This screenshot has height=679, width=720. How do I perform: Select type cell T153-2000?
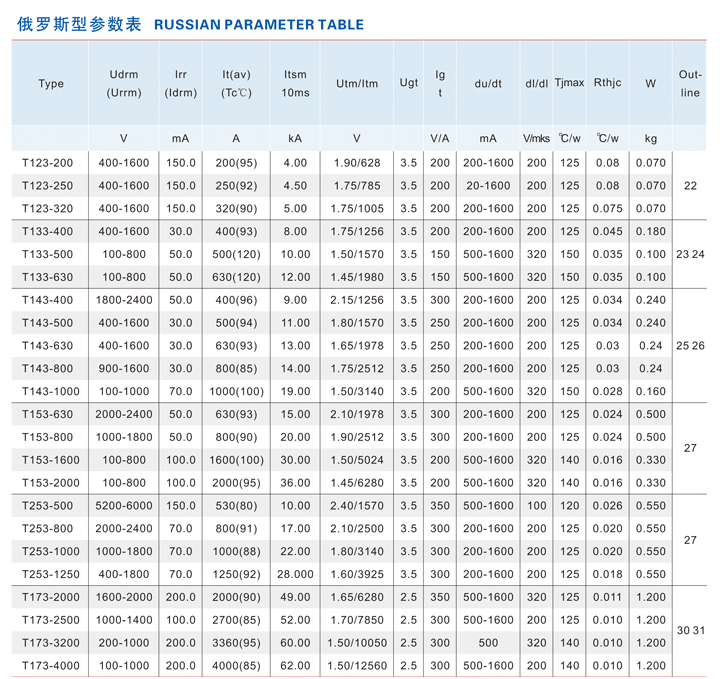tap(51, 483)
